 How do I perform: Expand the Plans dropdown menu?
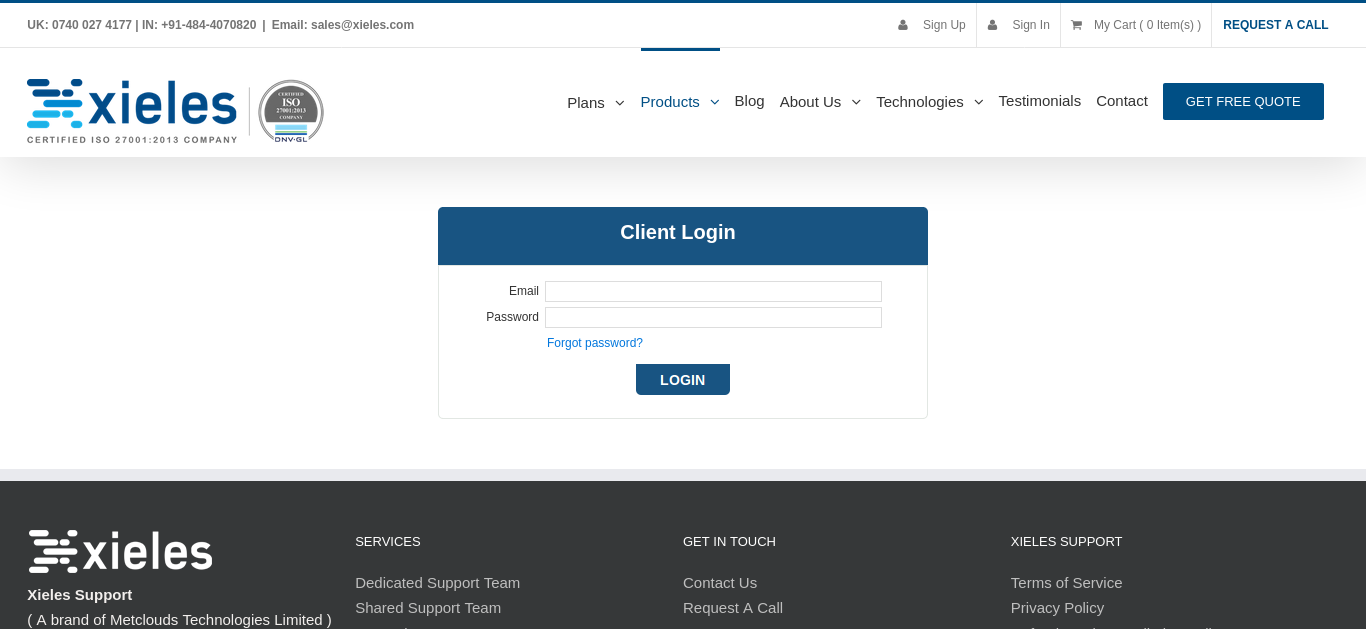click(x=595, y=102)
